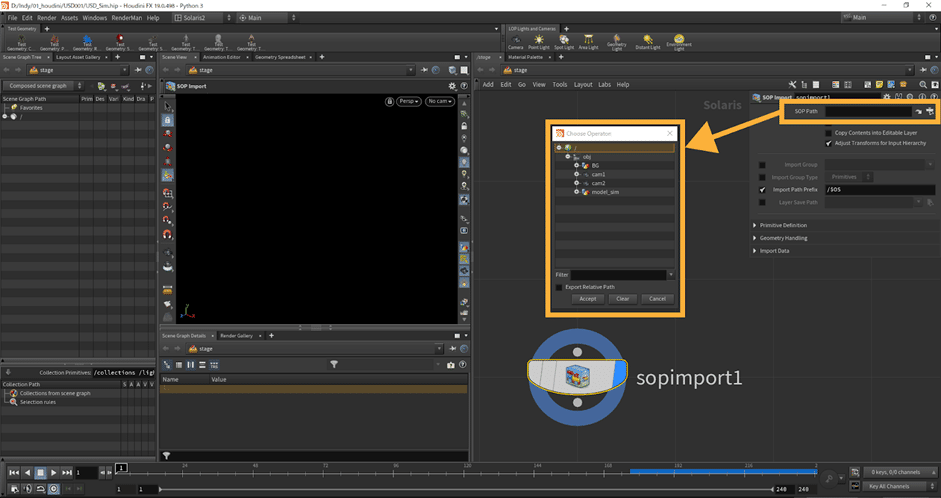The height and width of the screenshot is (498, 941).
Task: Switch to Render Gallery tab
Action: (236, 335)
